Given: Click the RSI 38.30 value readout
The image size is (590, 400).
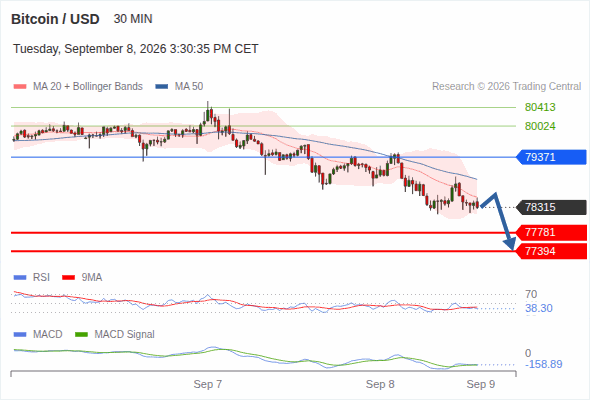Looking at the screenshot, I should [x=539, y=309].
